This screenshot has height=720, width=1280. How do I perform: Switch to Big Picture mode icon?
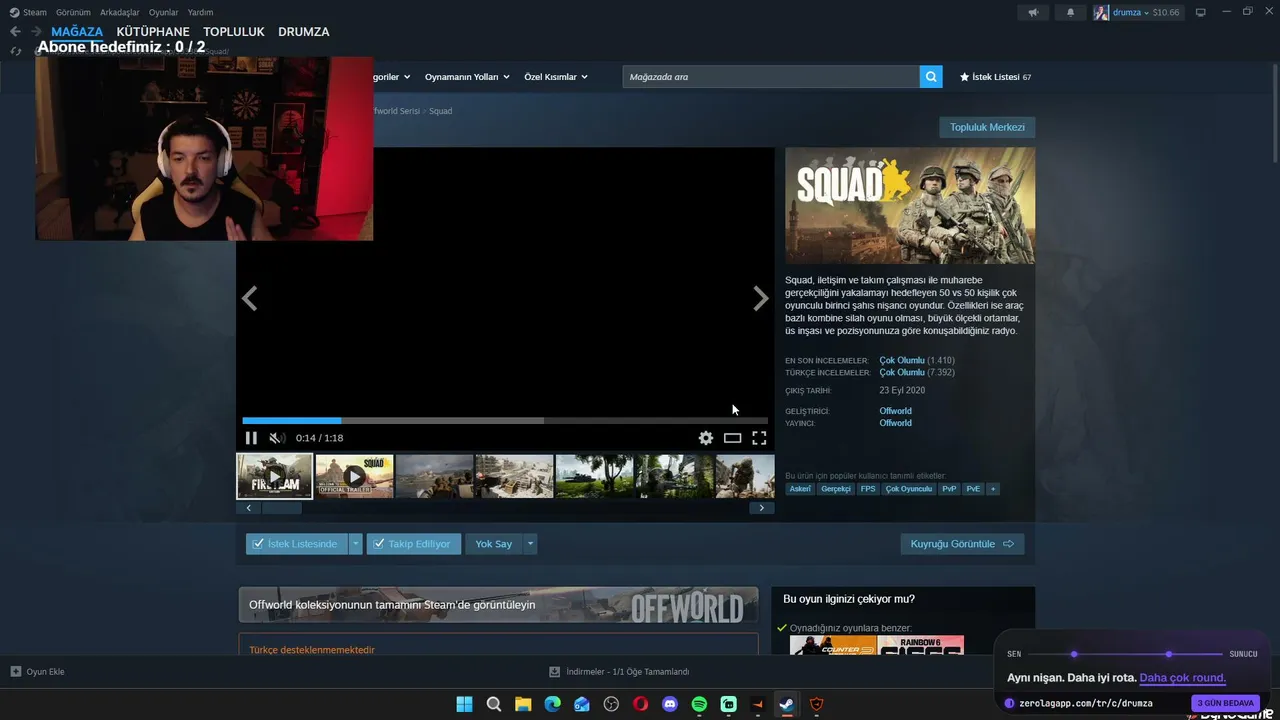(x=1201, y=12)
